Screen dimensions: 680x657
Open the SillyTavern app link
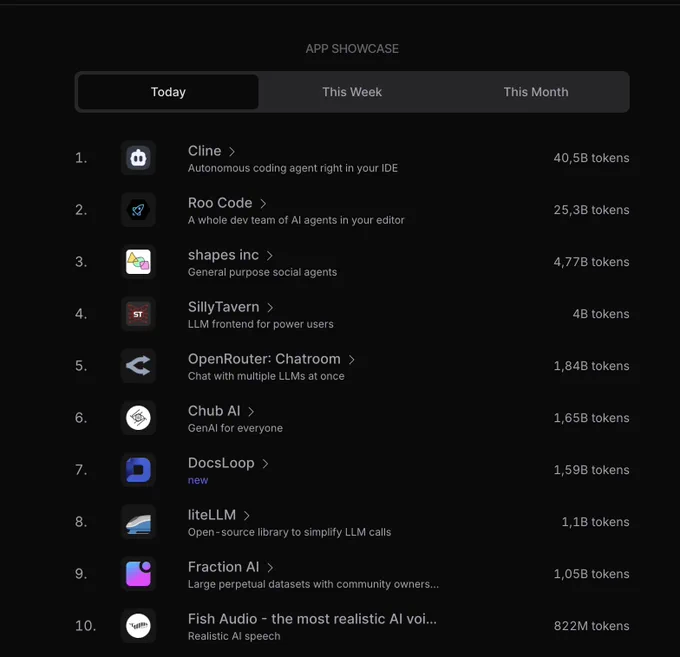tap(223, 307)
